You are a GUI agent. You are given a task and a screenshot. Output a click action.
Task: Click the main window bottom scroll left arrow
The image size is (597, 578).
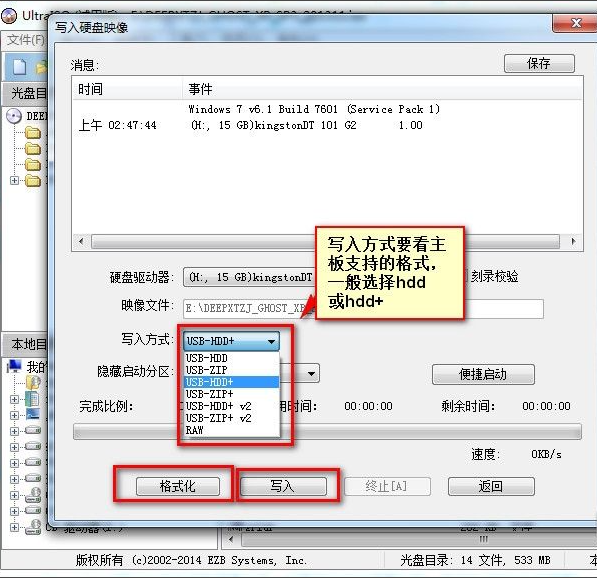231,539
